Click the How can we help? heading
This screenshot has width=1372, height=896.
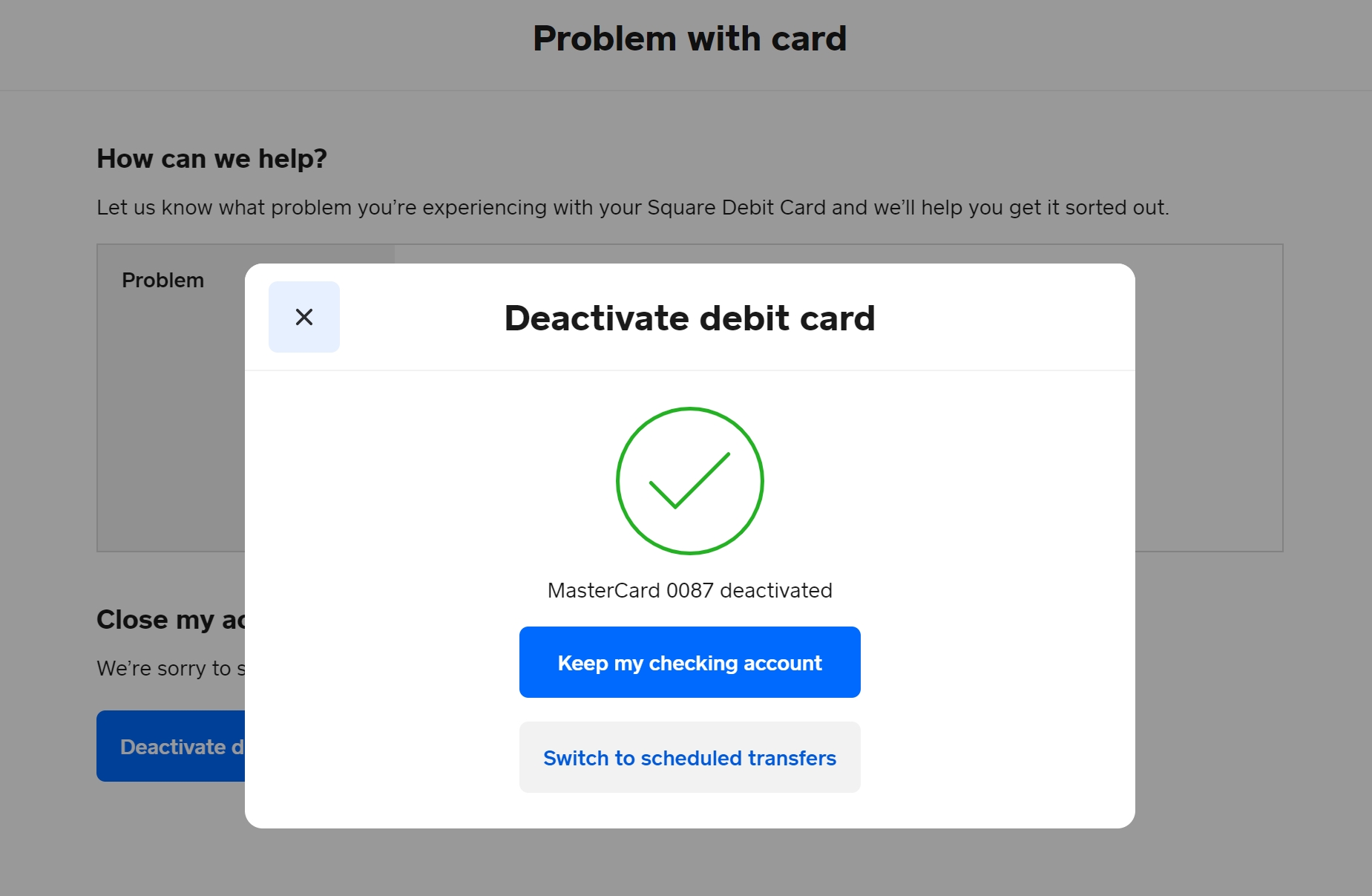(211, 159)
